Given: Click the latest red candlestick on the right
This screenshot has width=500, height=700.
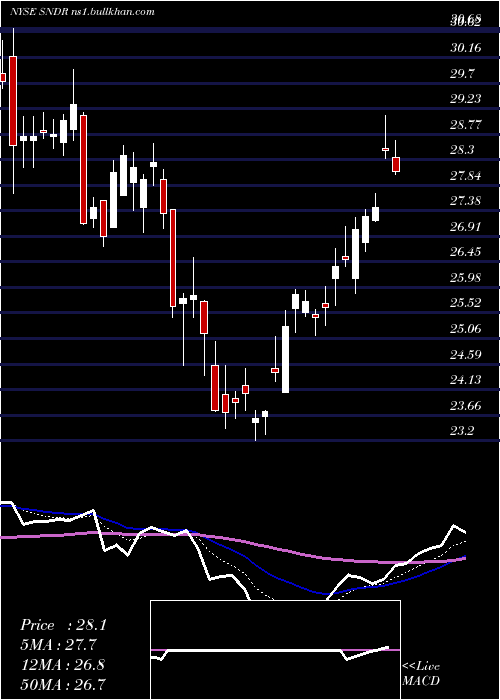Looking at the screenshot, I should [396, 164].
